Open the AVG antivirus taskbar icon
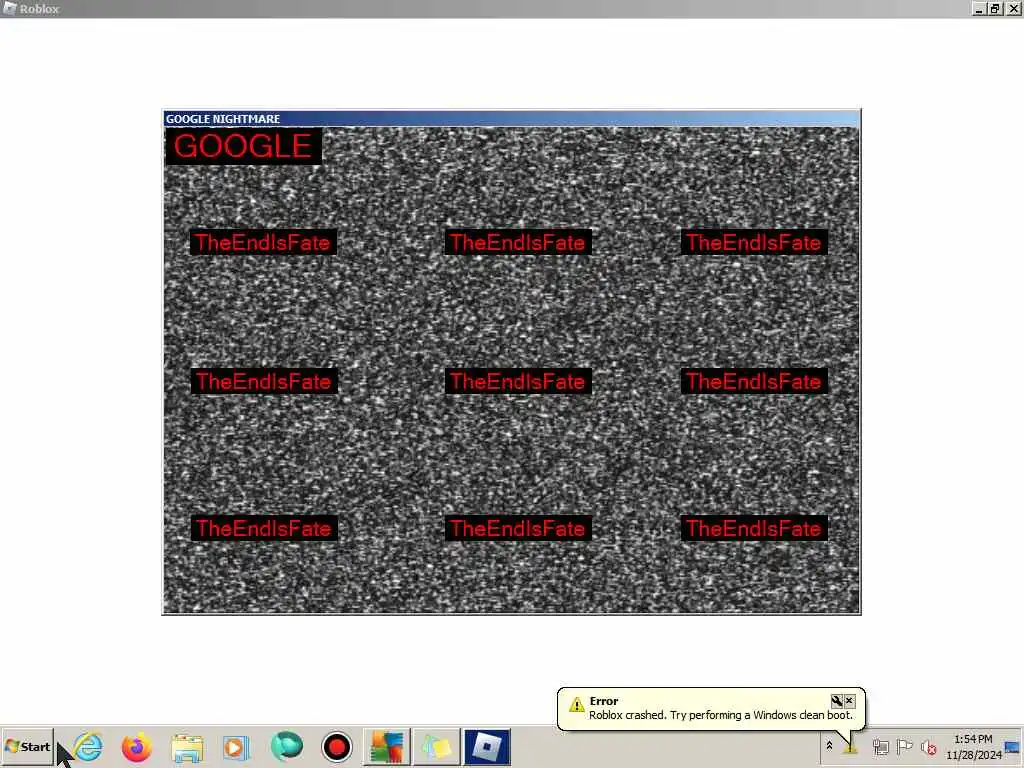Viewport: 1024px width, 768px height. point(387,746)
